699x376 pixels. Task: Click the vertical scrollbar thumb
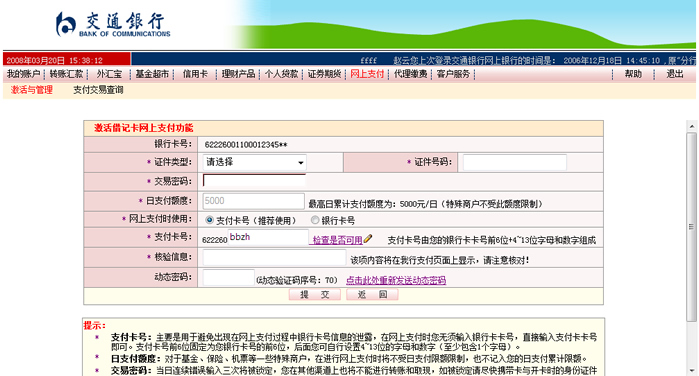point(692,227)
